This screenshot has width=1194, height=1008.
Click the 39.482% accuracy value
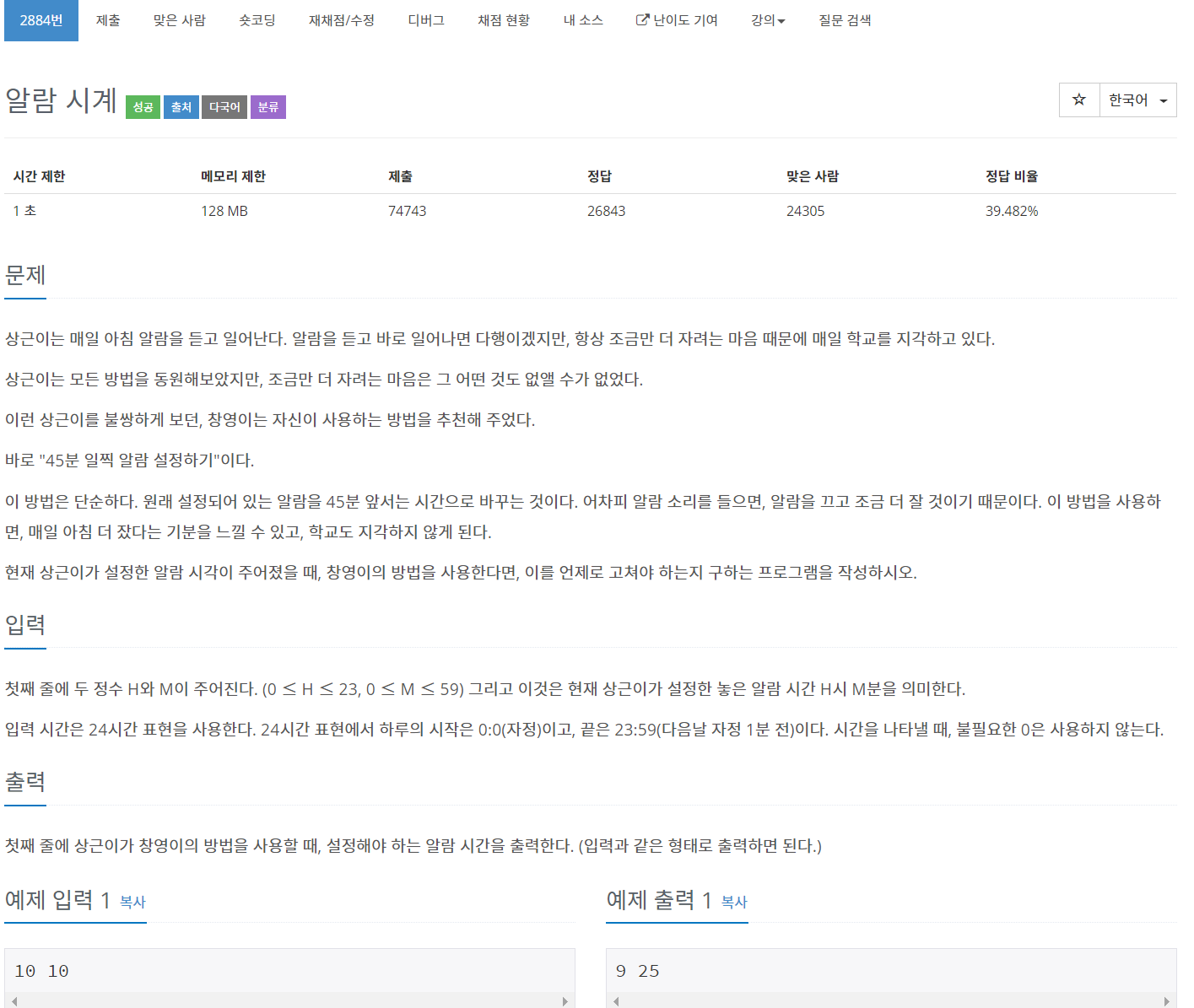1012,211
